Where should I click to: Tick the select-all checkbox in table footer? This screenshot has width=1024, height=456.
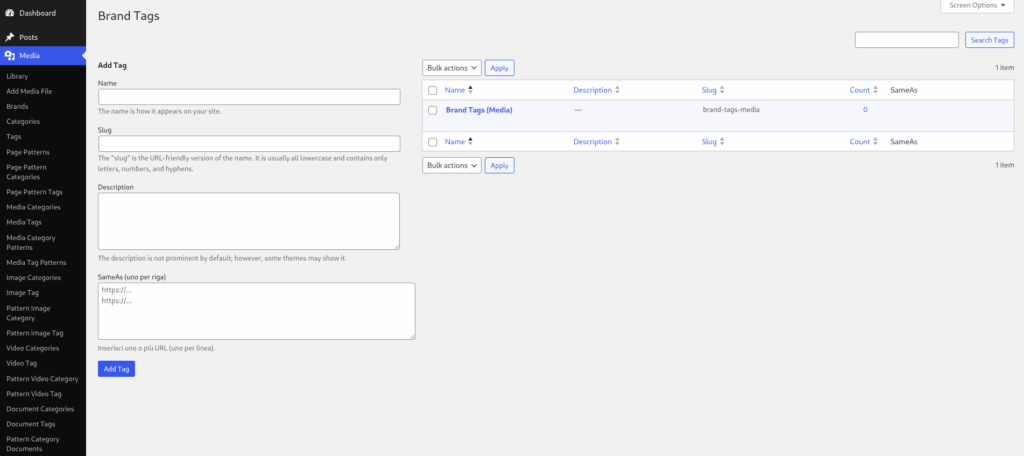point(432,142)
